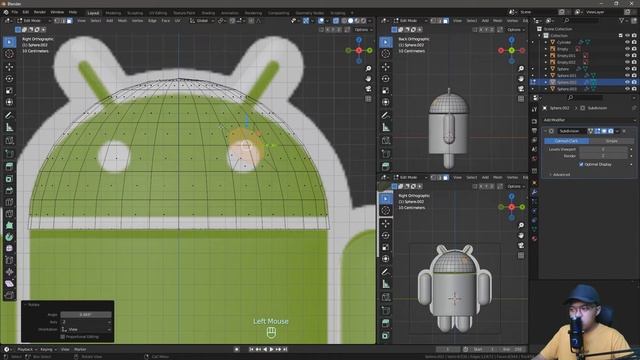The height and width of the screenshot is (360, 640).
Task: Click the pan hand icon in main viewport
Action: [368, 78]
